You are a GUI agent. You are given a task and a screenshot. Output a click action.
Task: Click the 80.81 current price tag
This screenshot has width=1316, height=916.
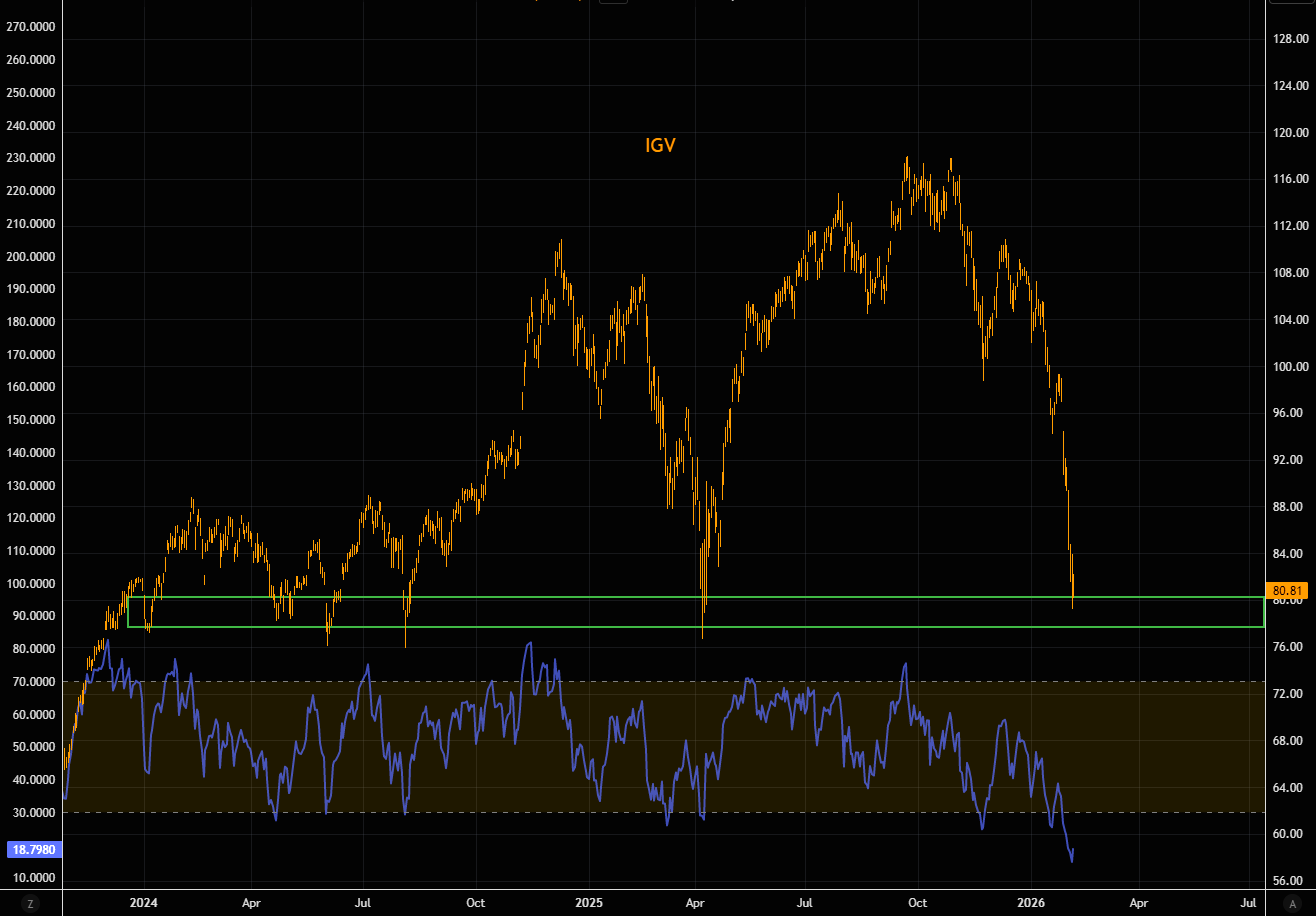(1285, 590)
